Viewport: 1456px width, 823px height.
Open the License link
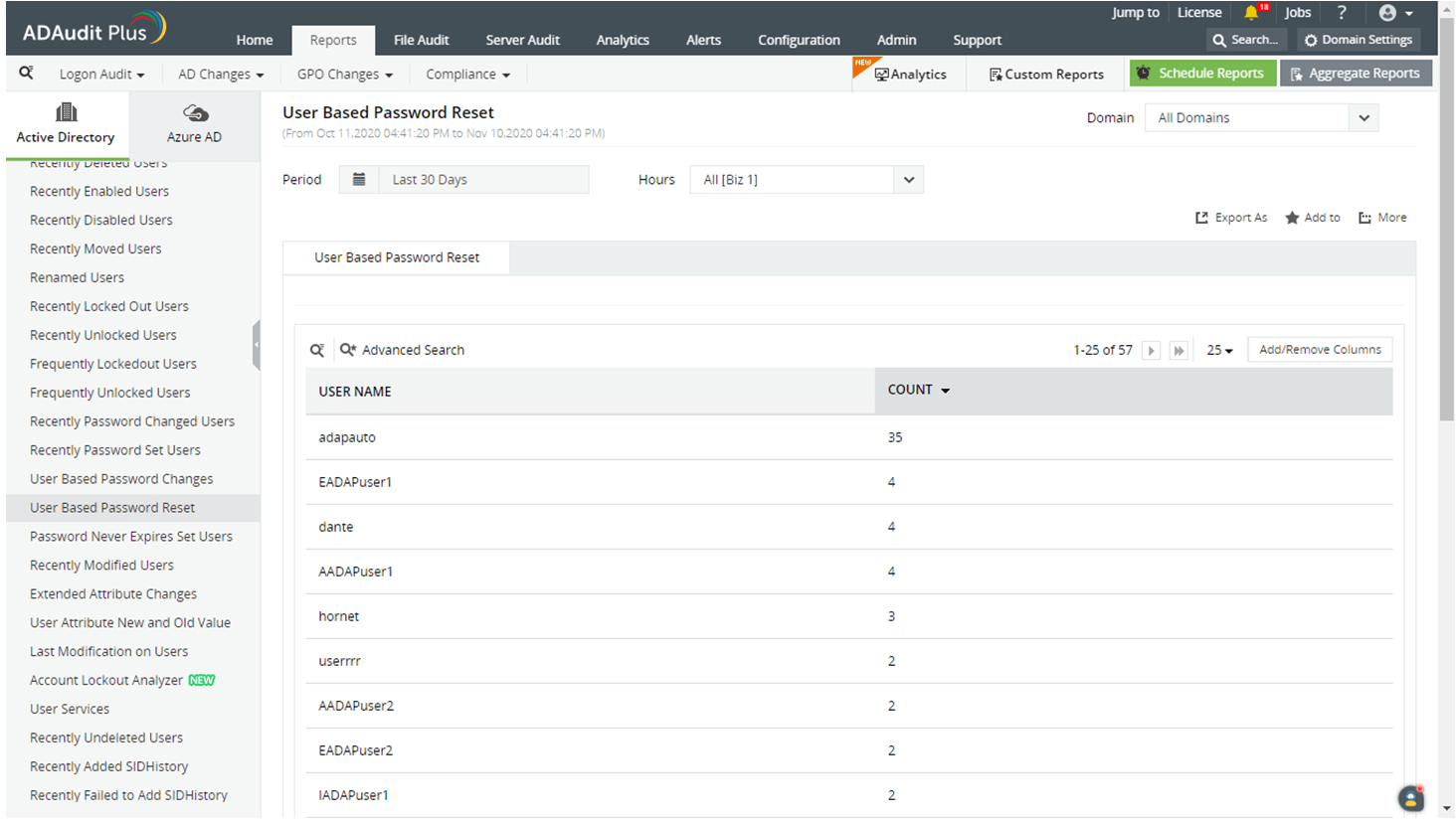1199,13
